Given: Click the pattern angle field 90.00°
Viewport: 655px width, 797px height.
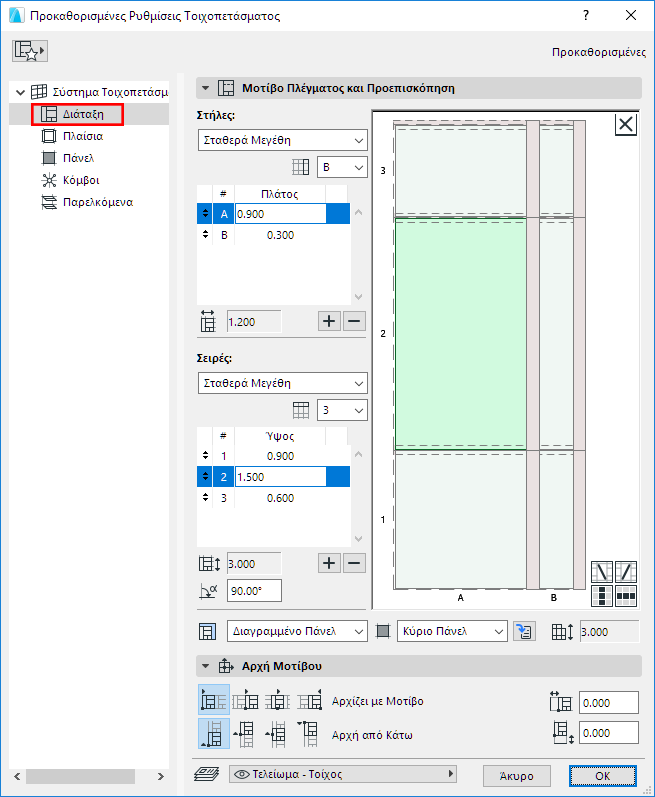Looking at the screenshot, I should [x=254, y=591].
